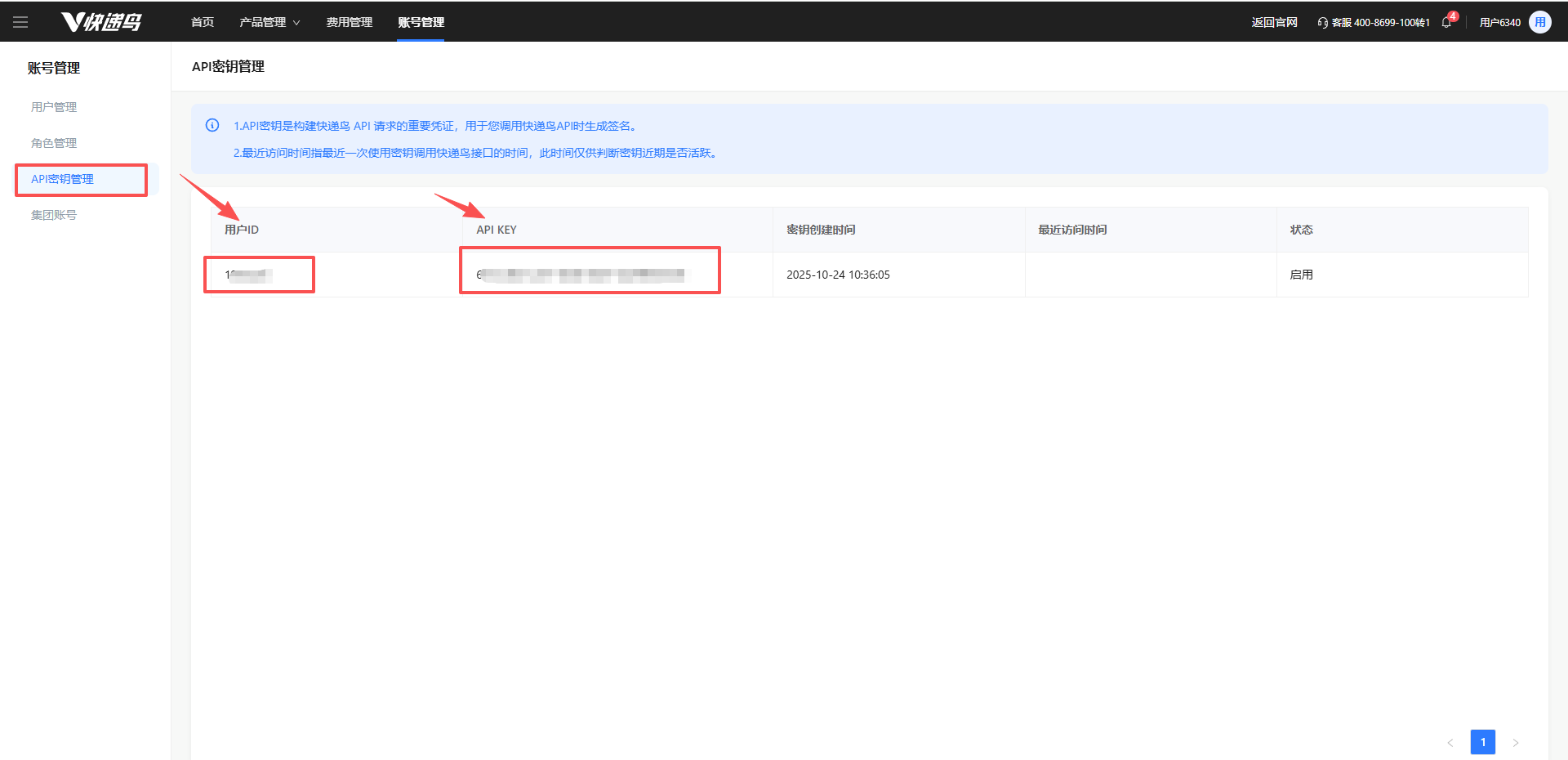
Task: Click the hamburger menu icon
Action: tap(20, 22)
